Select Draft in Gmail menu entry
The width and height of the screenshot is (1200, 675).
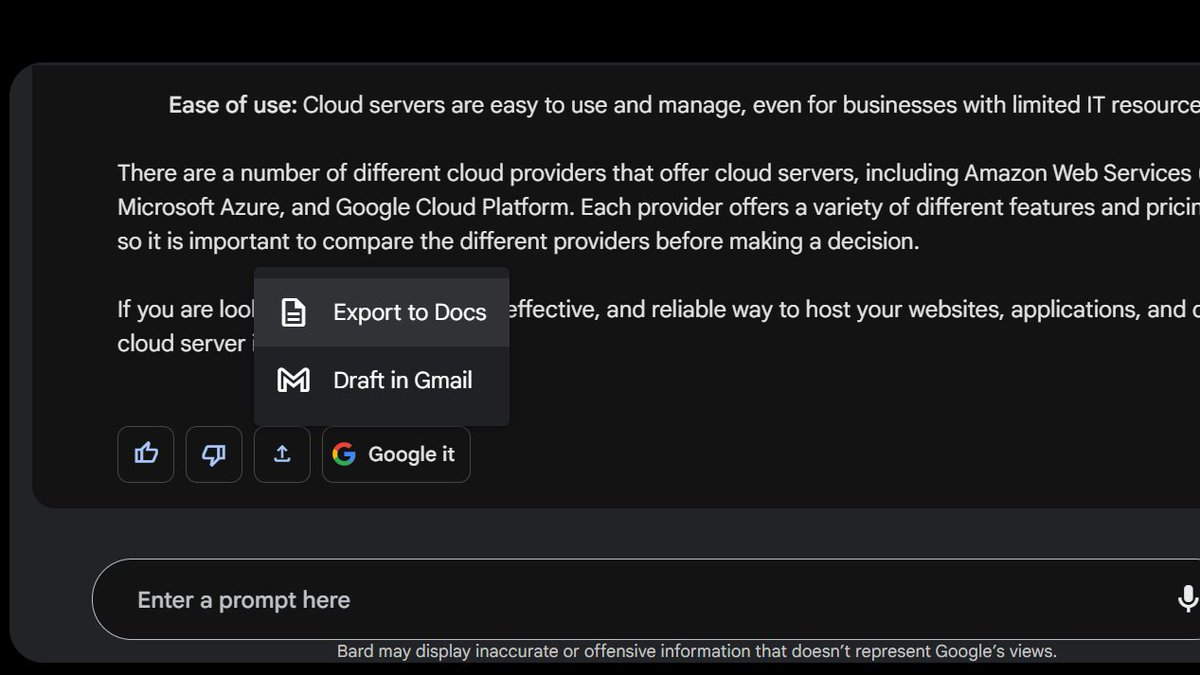382,380
